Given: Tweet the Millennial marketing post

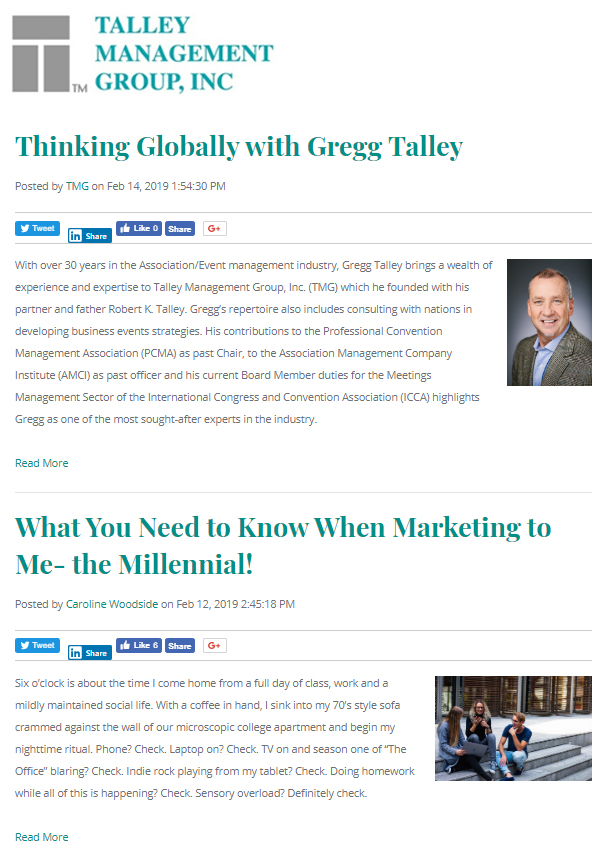Looking at the screenshot, I should coord(38,645).
